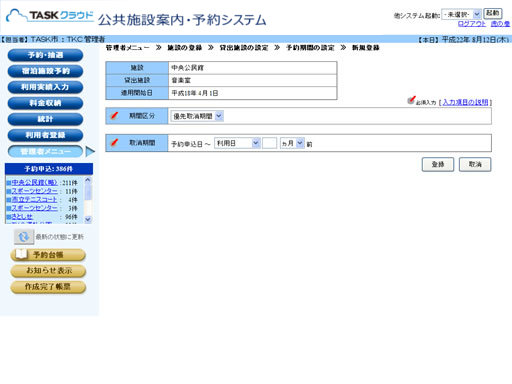
Task: Click the 公共施設案内・予約システム title
Action: [x=182, y=20]
